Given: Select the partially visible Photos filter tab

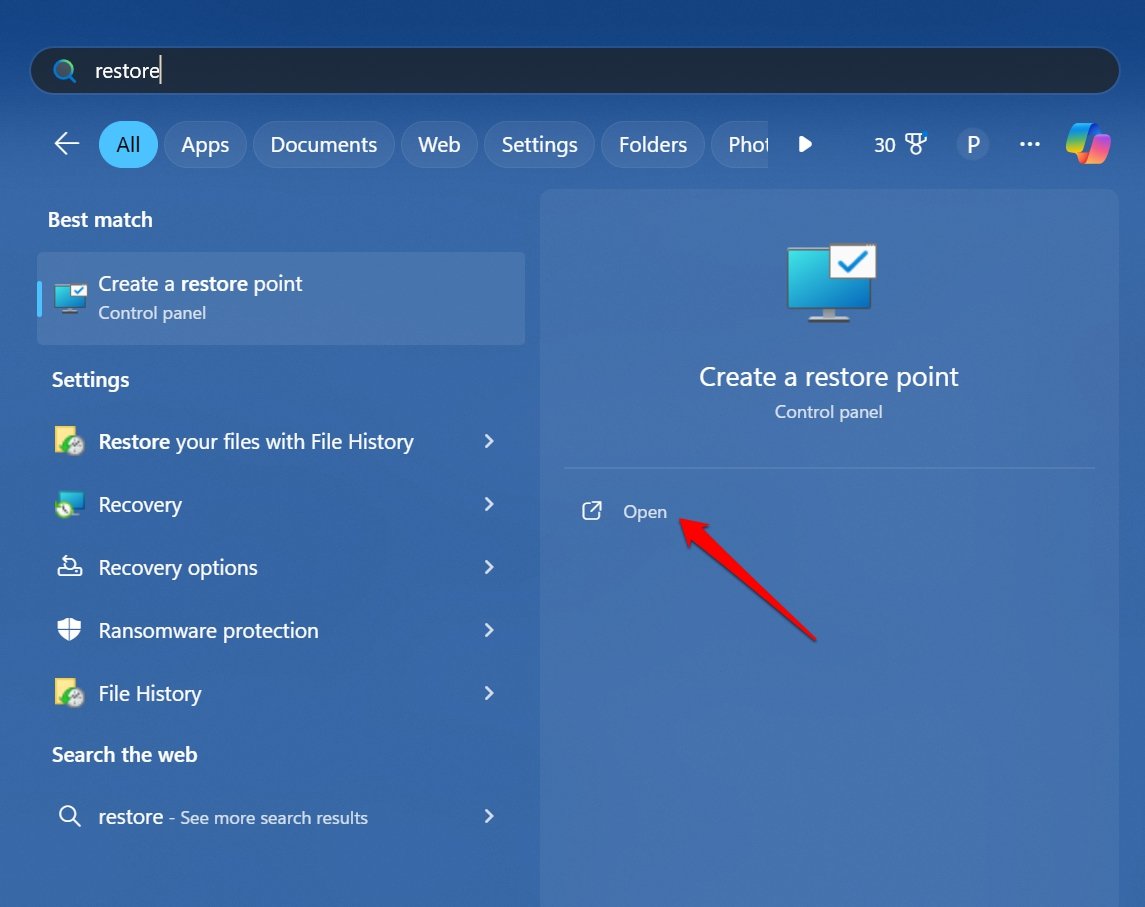Looking at the screenshot, I should [x=740, y=145].
